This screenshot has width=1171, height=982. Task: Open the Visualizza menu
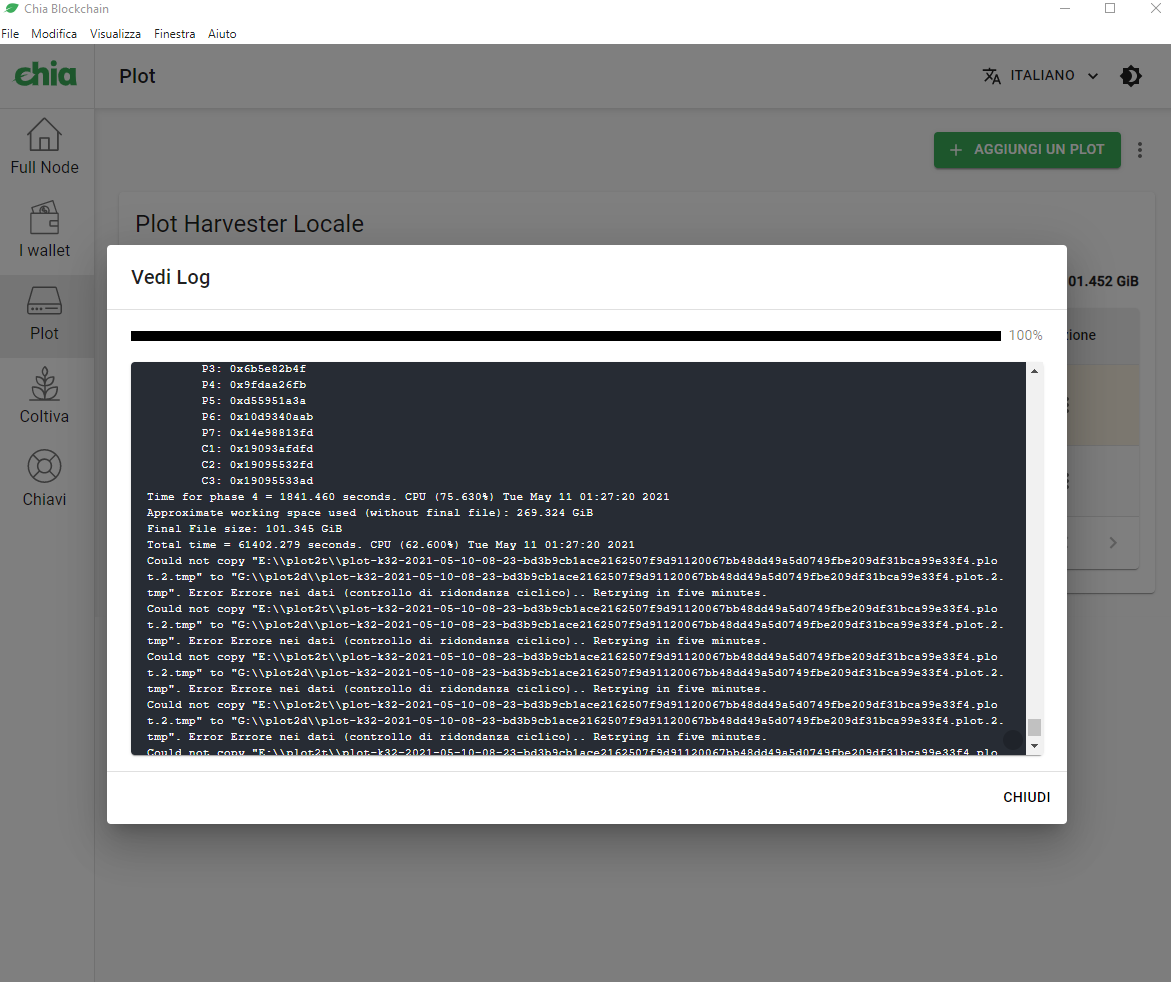click(115, 34)
